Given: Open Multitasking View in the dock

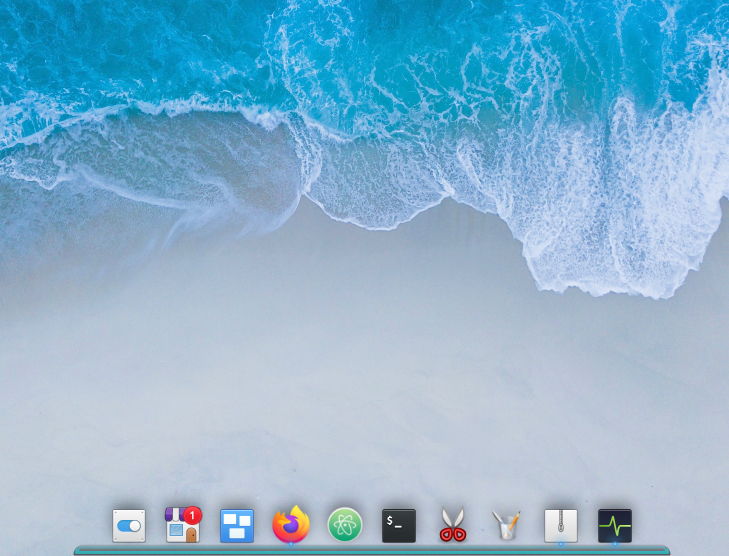Looking at the screenshot, I should (237, 526).
